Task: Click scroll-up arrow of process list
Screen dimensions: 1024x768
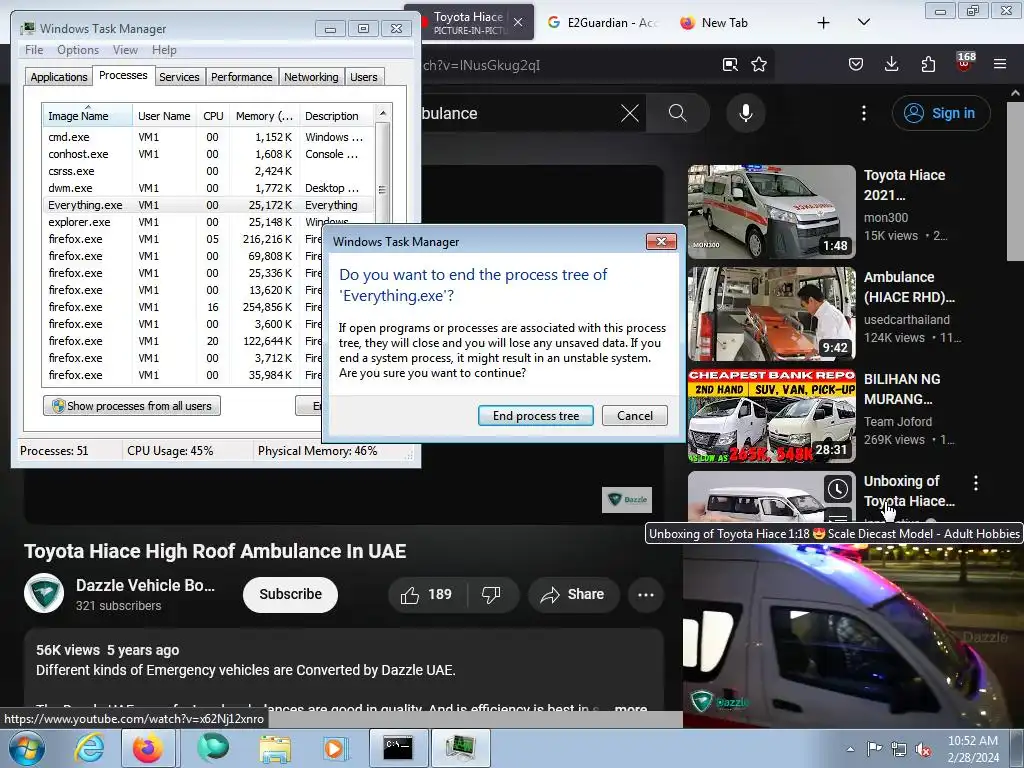Action: 383,113
